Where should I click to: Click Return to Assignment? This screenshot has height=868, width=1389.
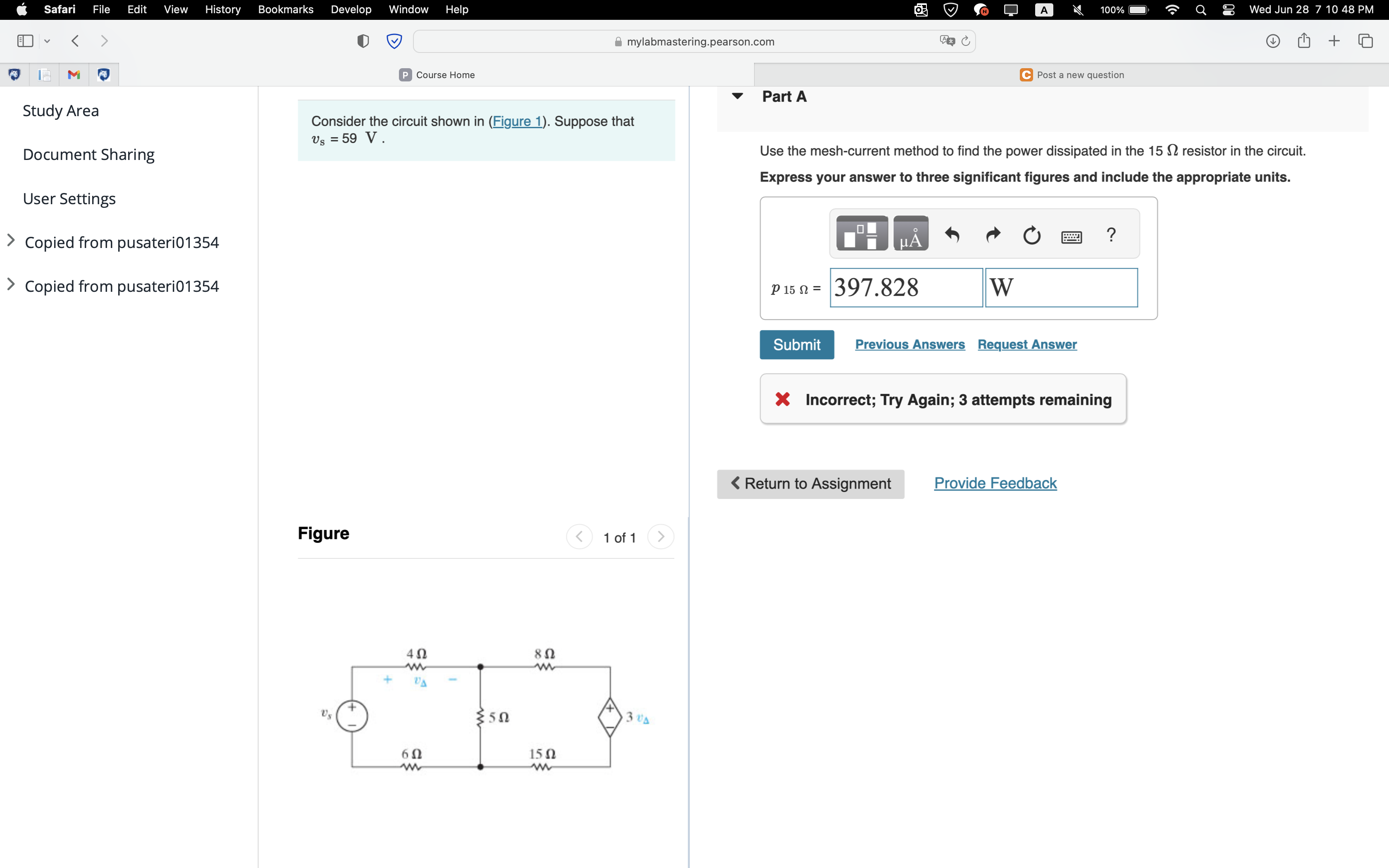pyautogui.click(x=810, y=483)
